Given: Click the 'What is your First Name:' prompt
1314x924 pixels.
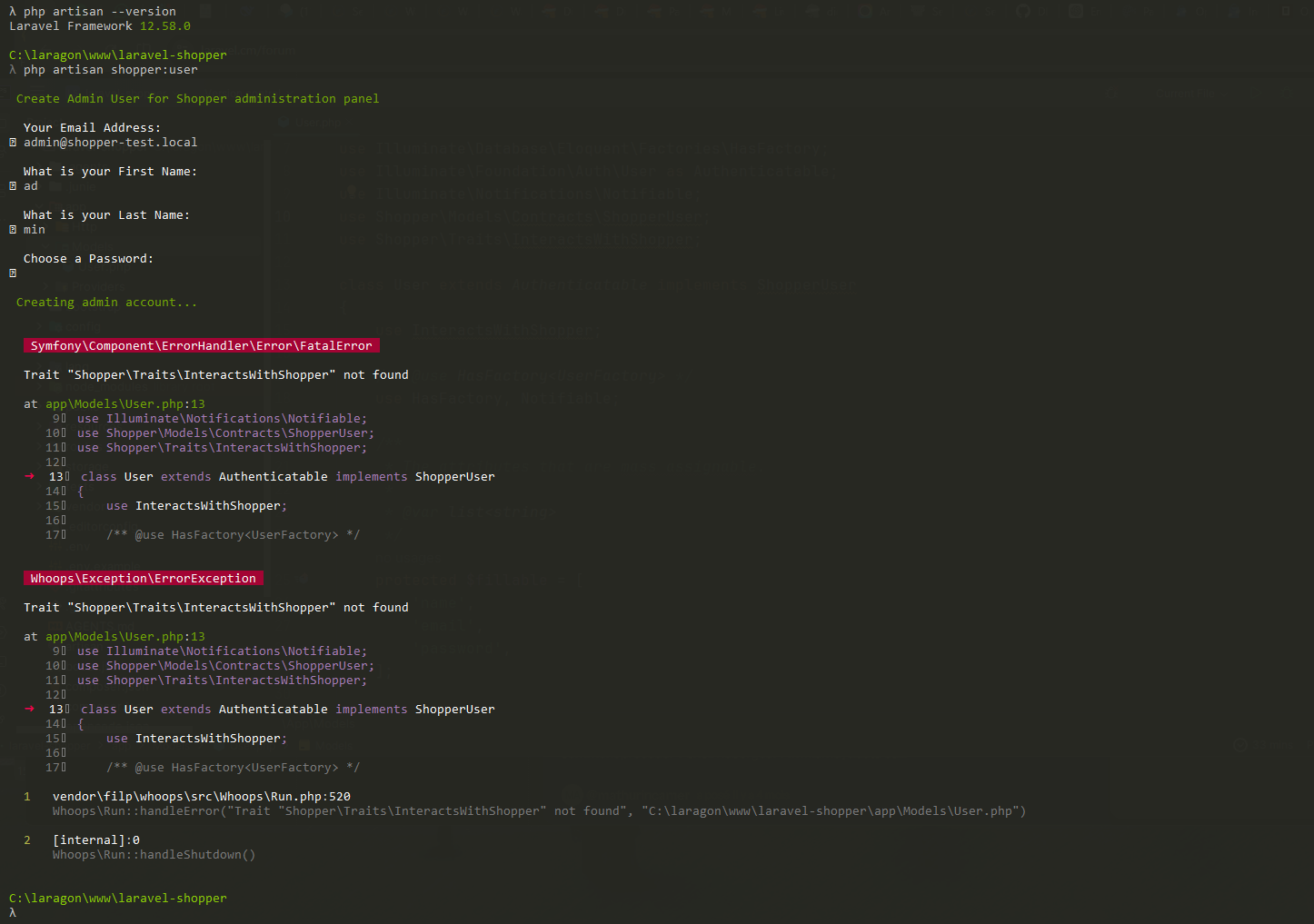Looking at the screenshot, I should (111, 172).
